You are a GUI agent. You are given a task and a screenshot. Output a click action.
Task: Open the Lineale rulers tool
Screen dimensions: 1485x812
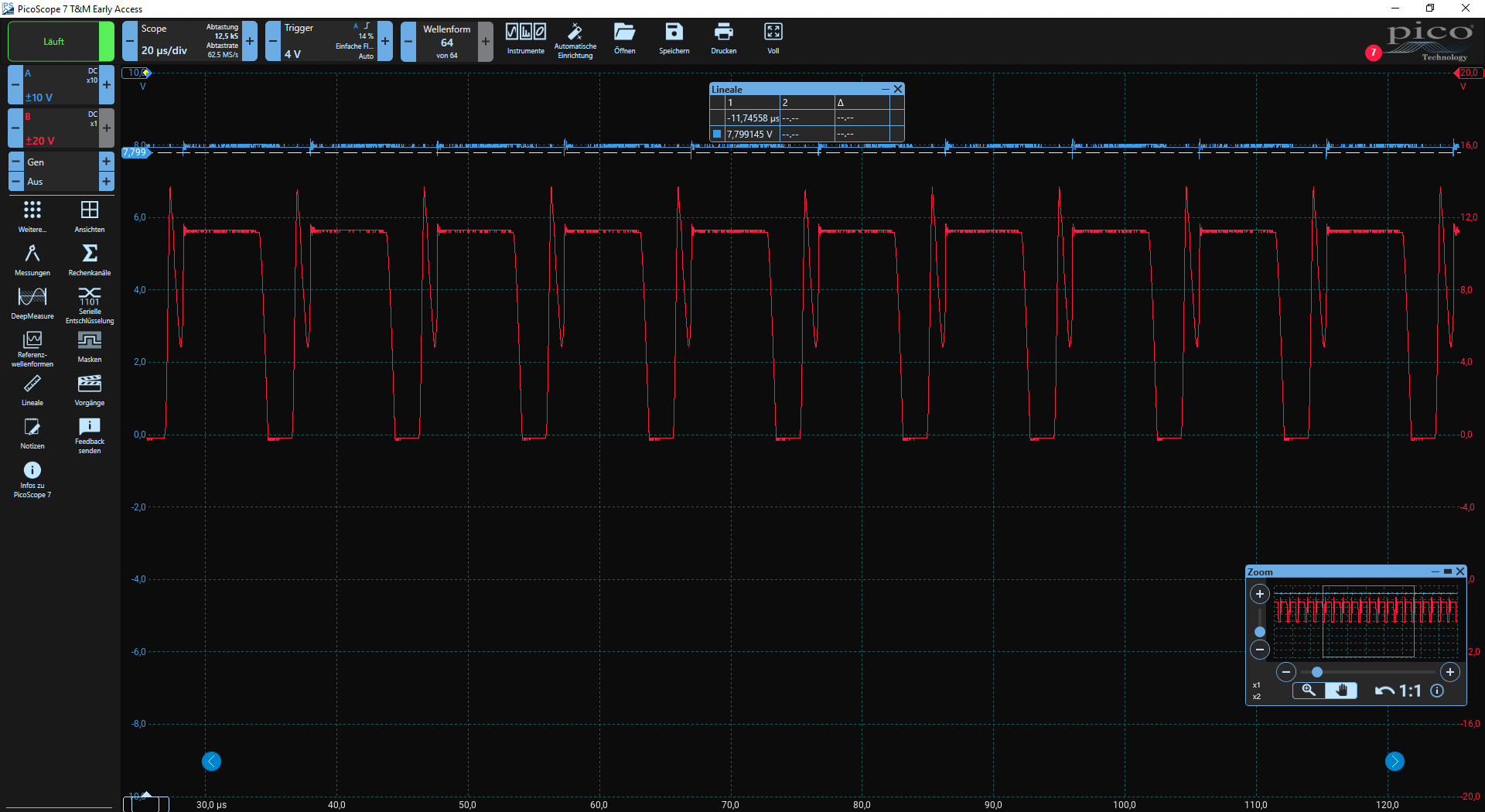pyautogui.click(x=32, y=391)
